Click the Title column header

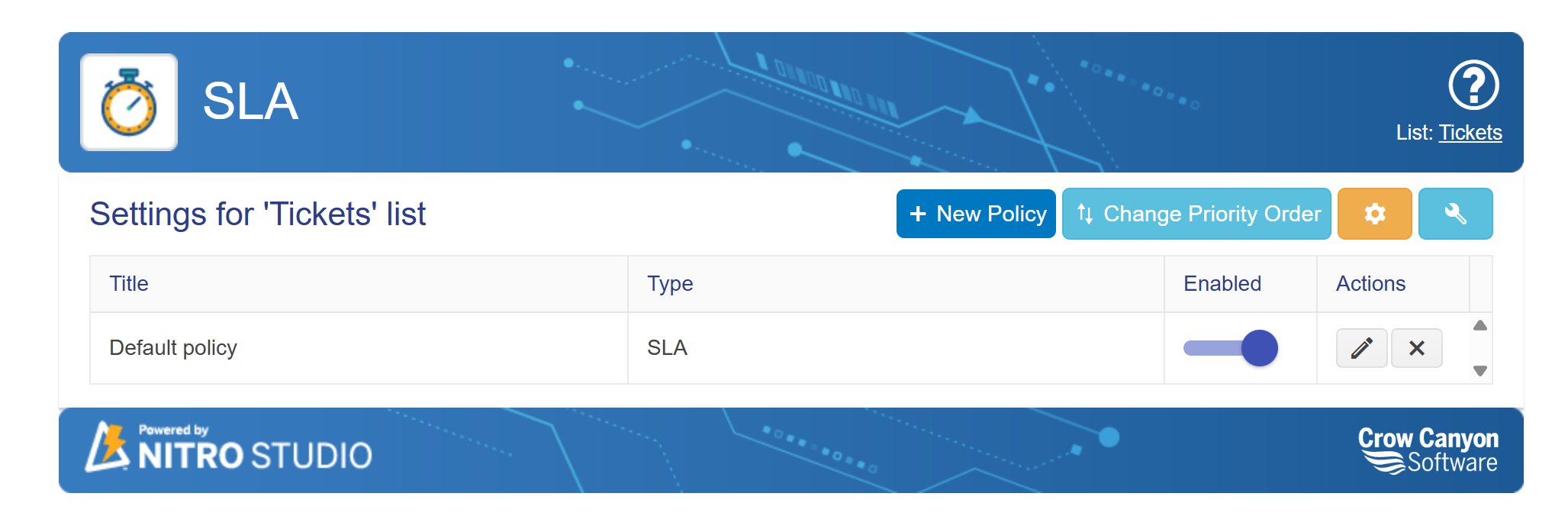point(129,284)
